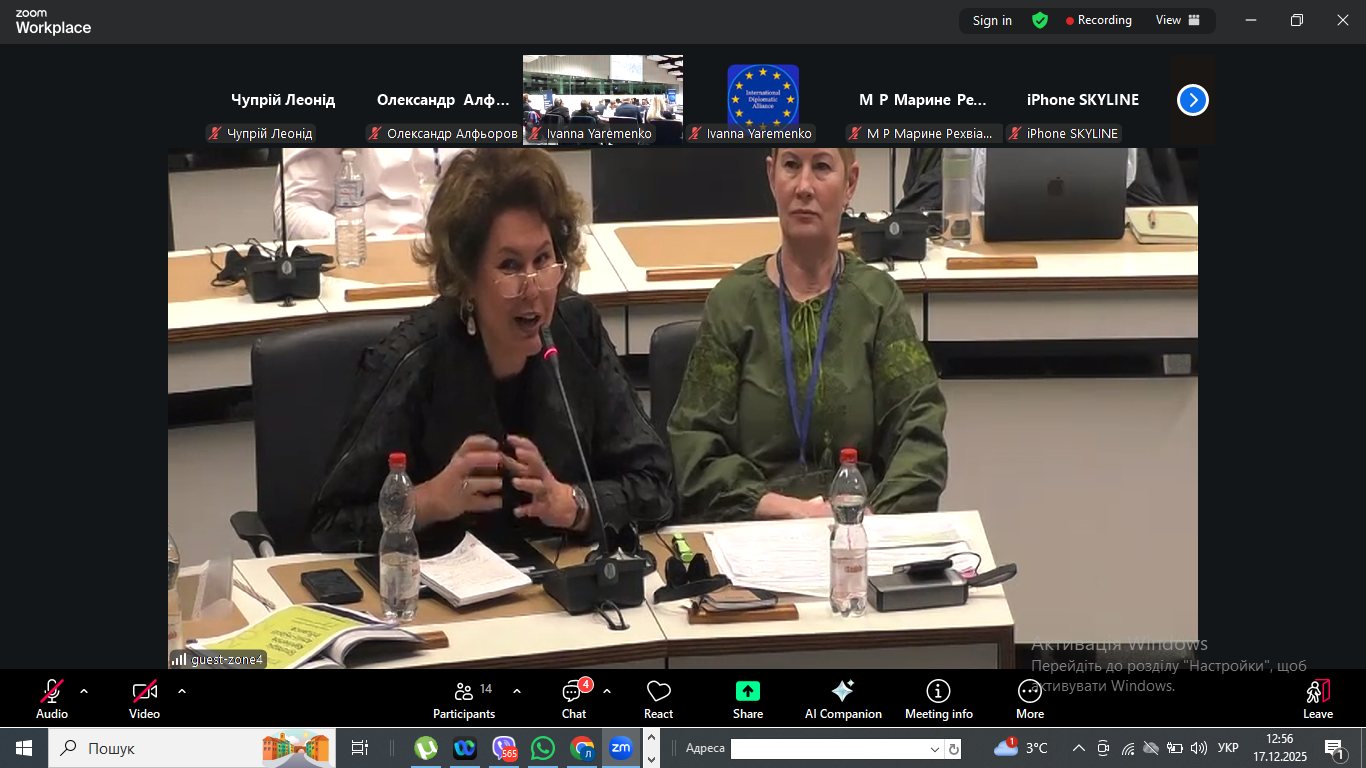This screenshot has height=768, width=1366.
Task: Expand the audio settings arrow
Action: 84,691
